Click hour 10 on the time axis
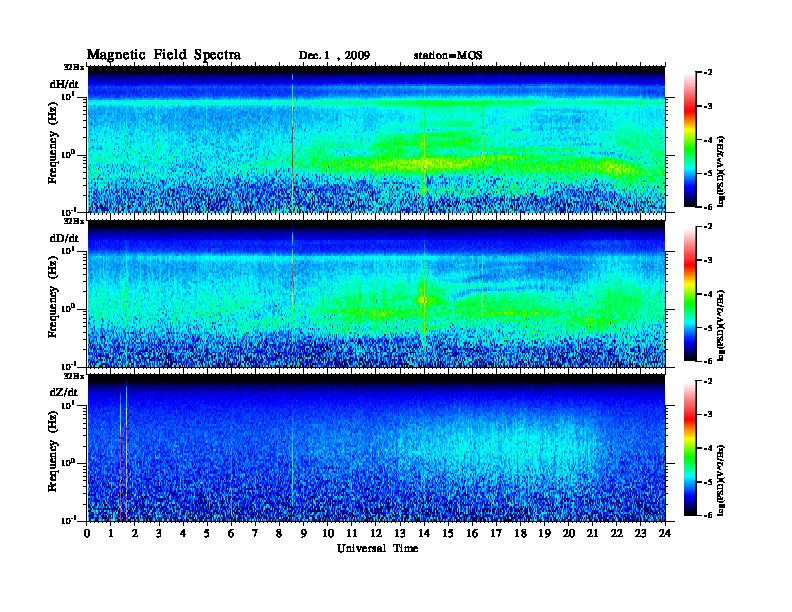Viewport: 792px width, 612px height. tap(328, 534)
